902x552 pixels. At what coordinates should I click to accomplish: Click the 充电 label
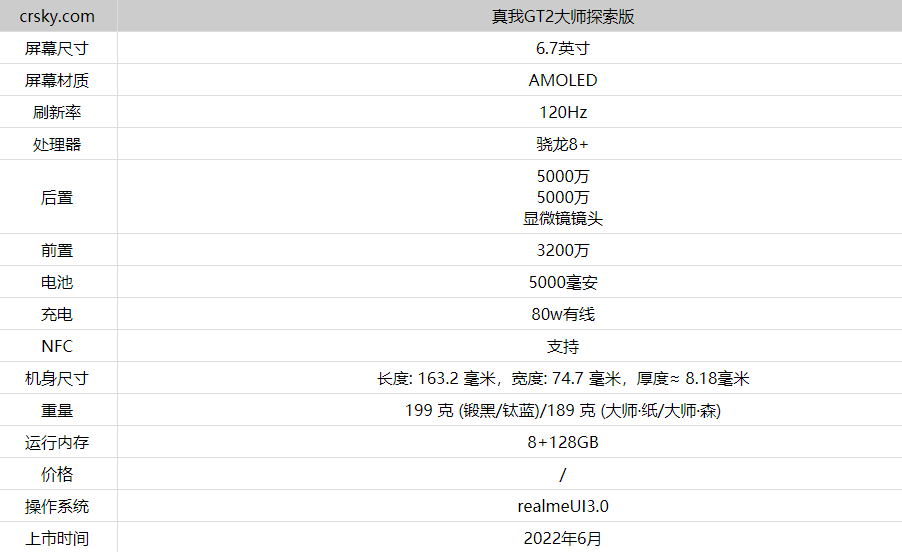pos(57,315)
